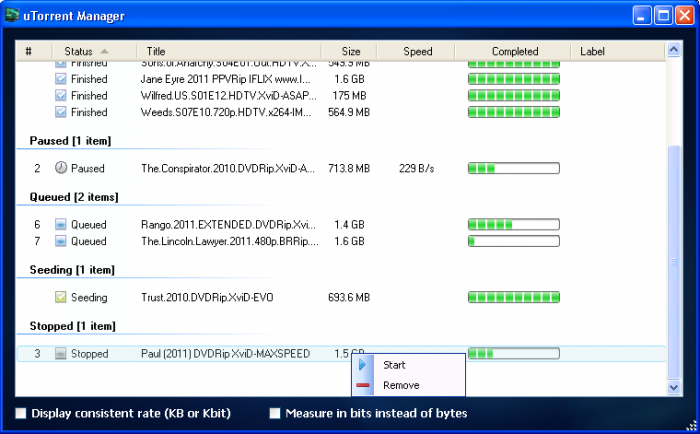Click the blue Start arrow icon in context menu

362,365
